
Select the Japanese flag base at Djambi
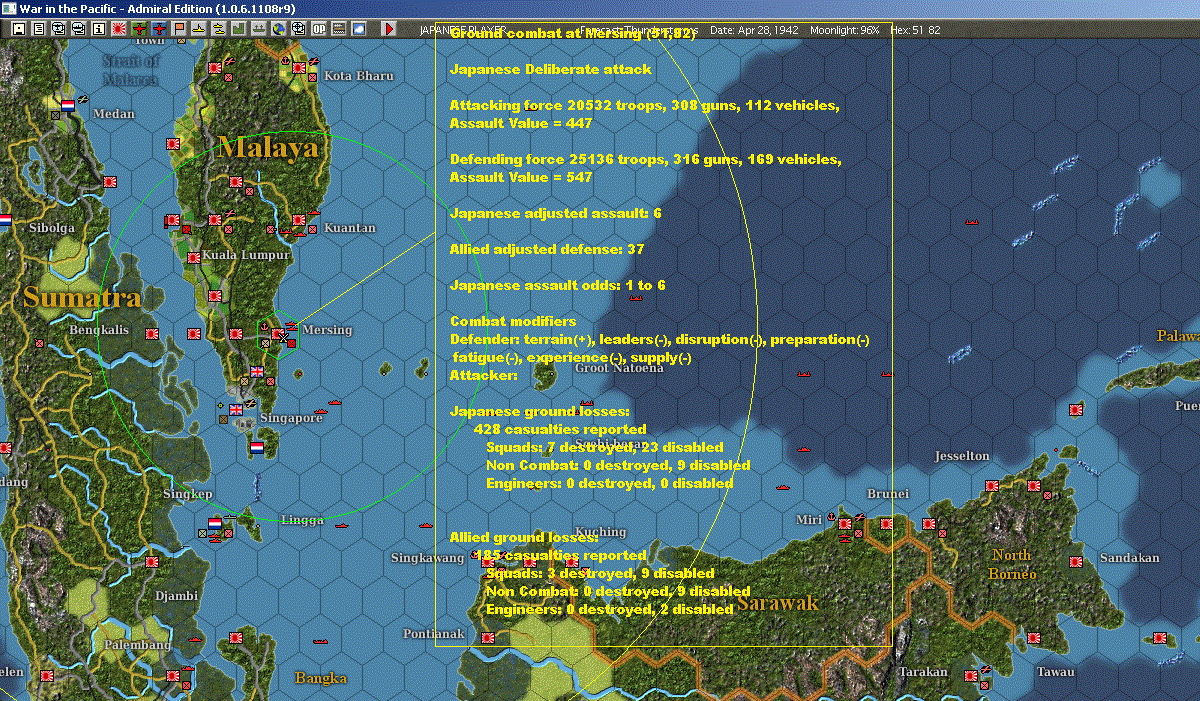tap(152, 562)
